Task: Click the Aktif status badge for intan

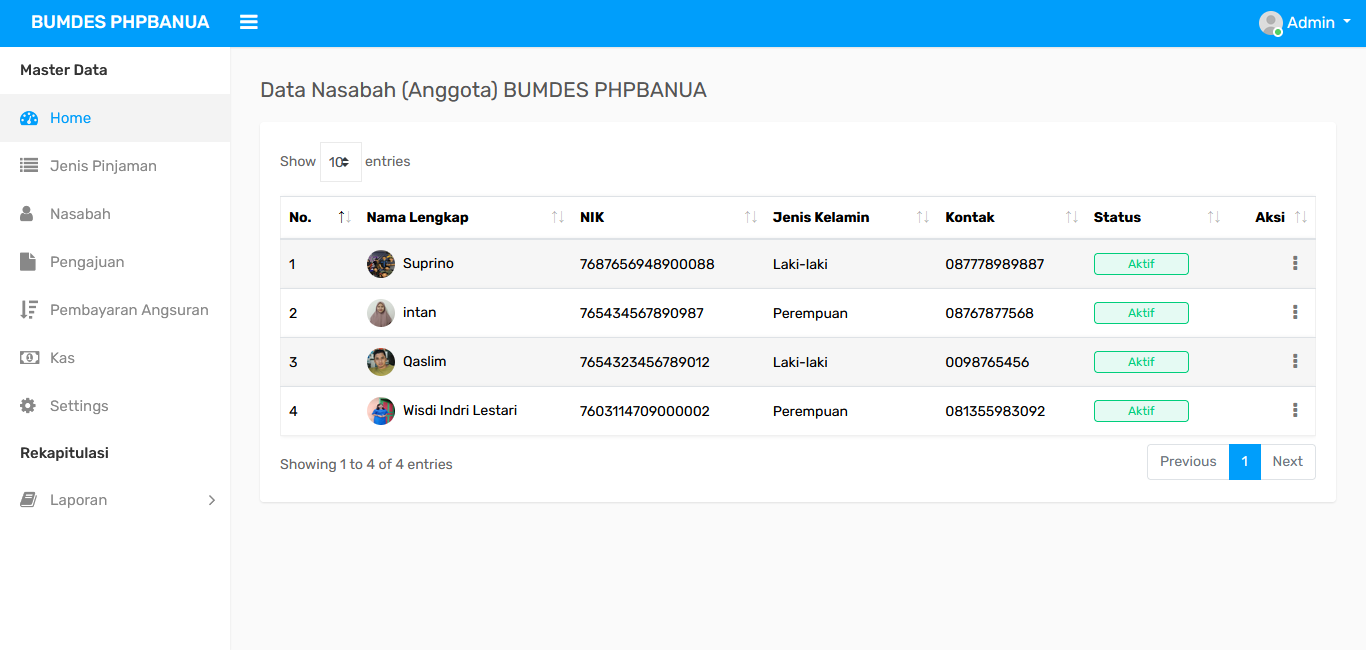Action: 1141,313
